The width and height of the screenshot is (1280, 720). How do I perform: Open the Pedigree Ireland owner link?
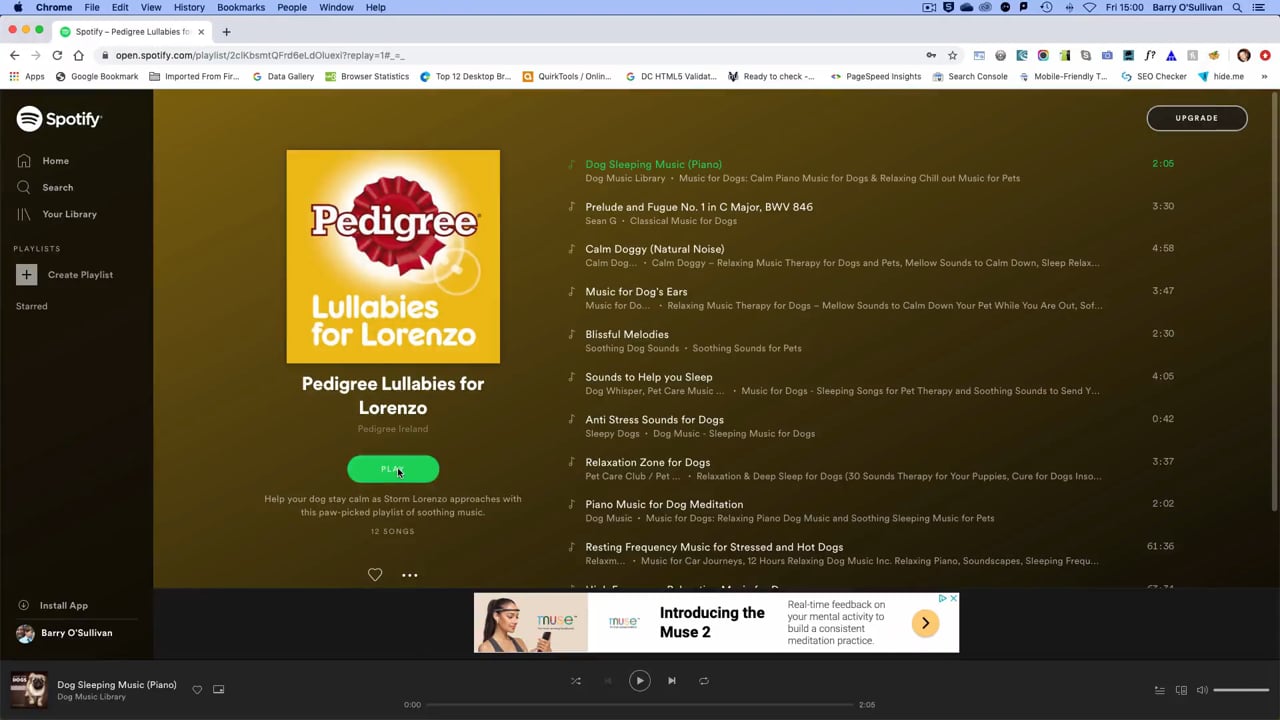tap(393, 429)
